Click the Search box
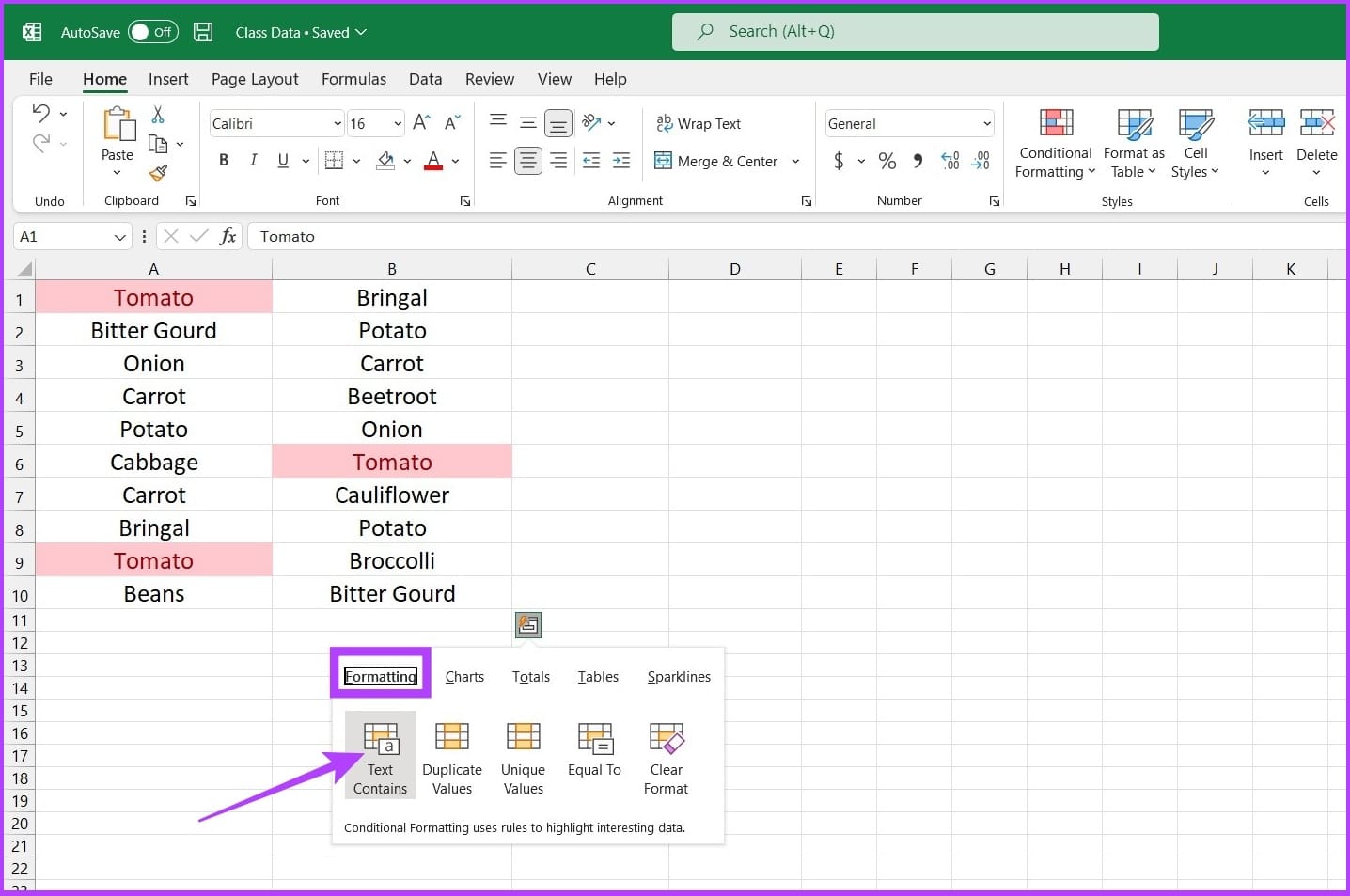Viewport: 1350px width, 896px height. 915,32
